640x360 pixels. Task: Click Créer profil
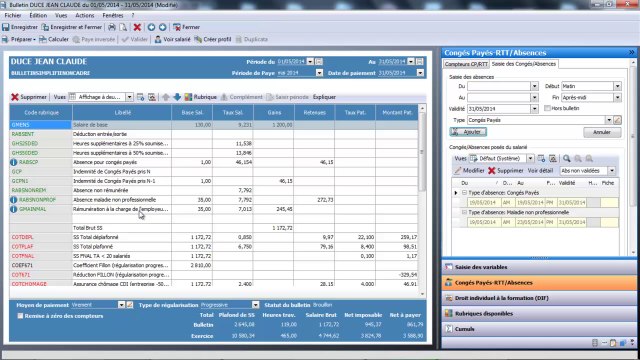[213, 40]
